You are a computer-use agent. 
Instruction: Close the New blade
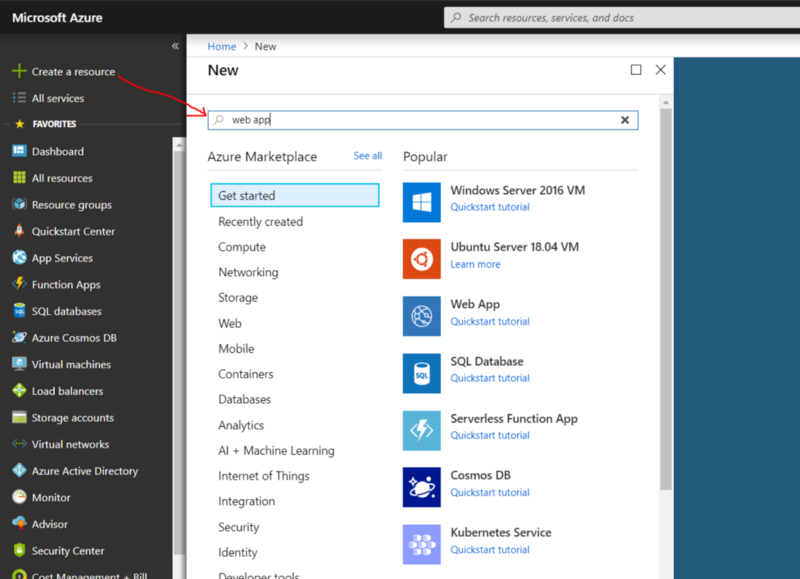click(660, 69)
